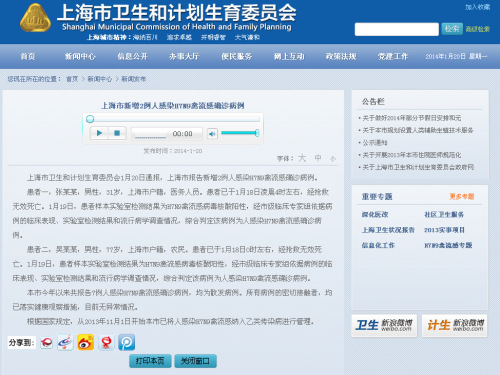Share via the blue P icon
The height and width of the screenshot is (375, 500).
[x=127, y=342]
